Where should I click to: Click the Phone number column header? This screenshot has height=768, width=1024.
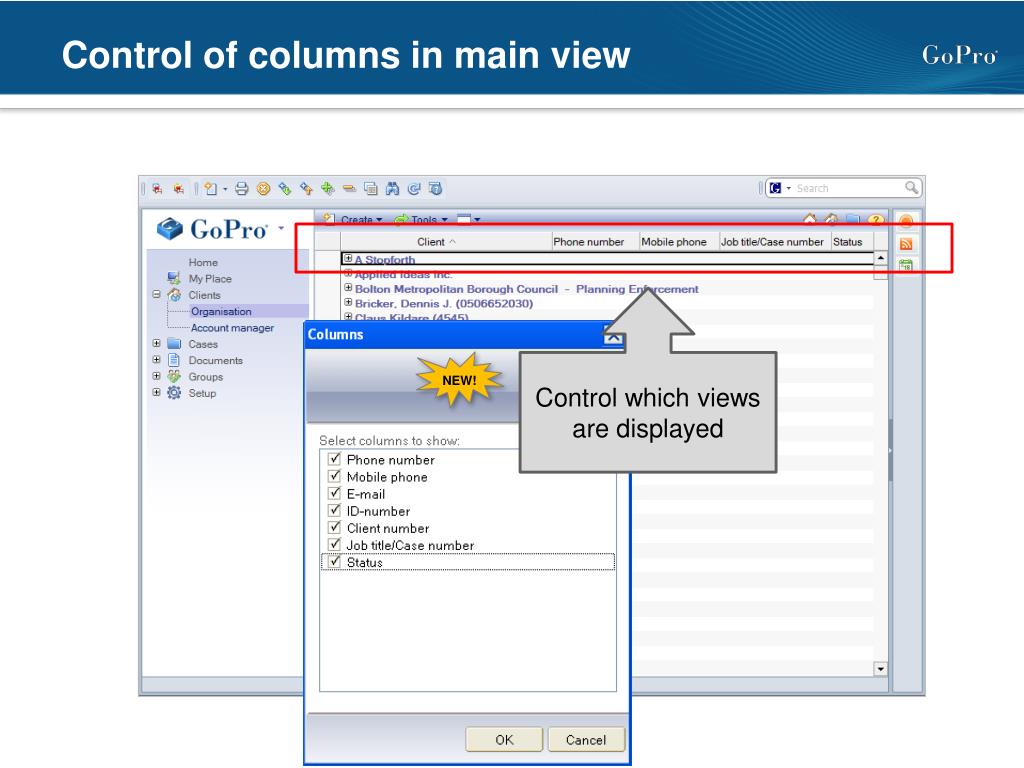pos(596,242)
